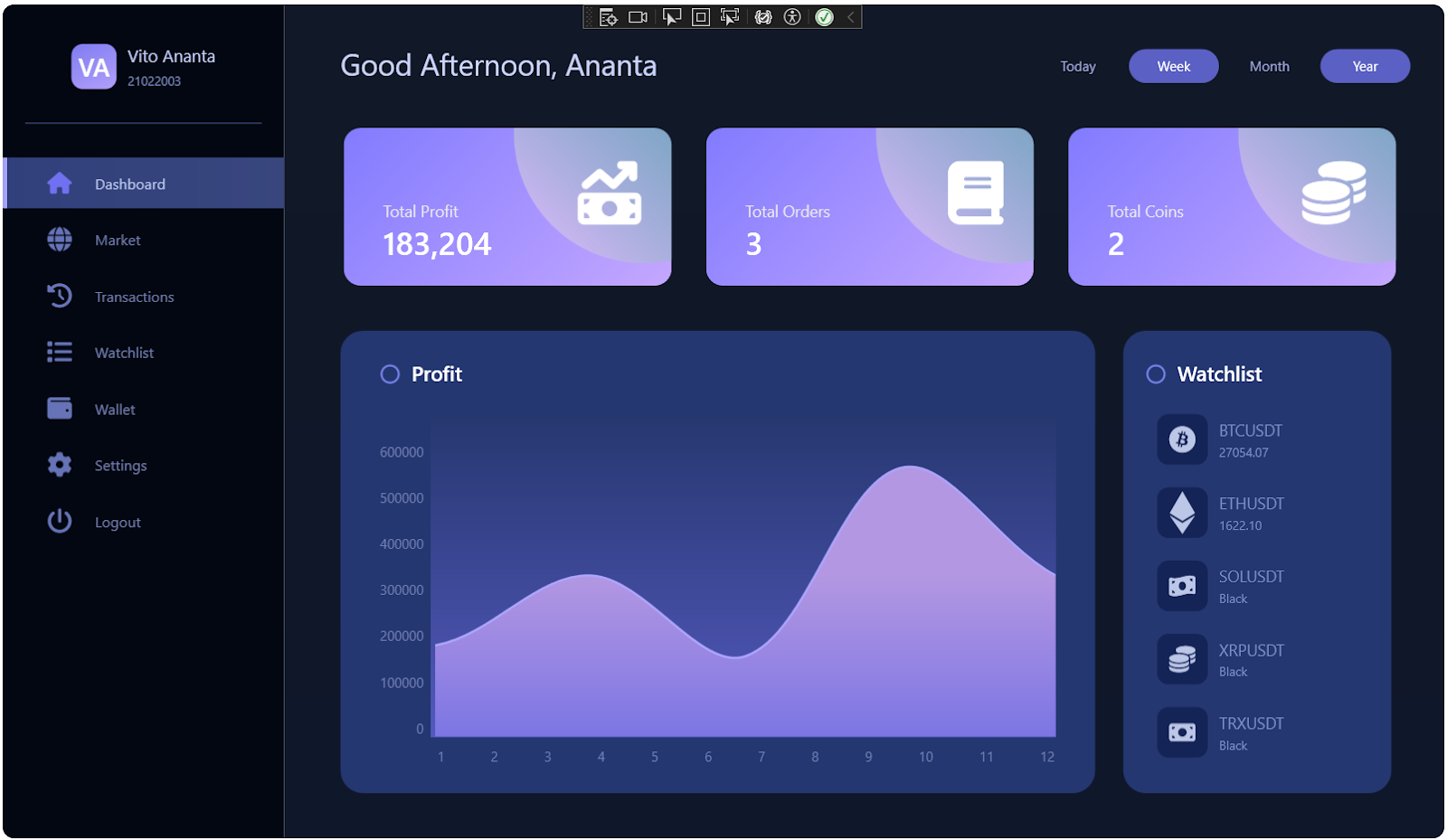Click the Watchlist panel title

coord(1219,374)
